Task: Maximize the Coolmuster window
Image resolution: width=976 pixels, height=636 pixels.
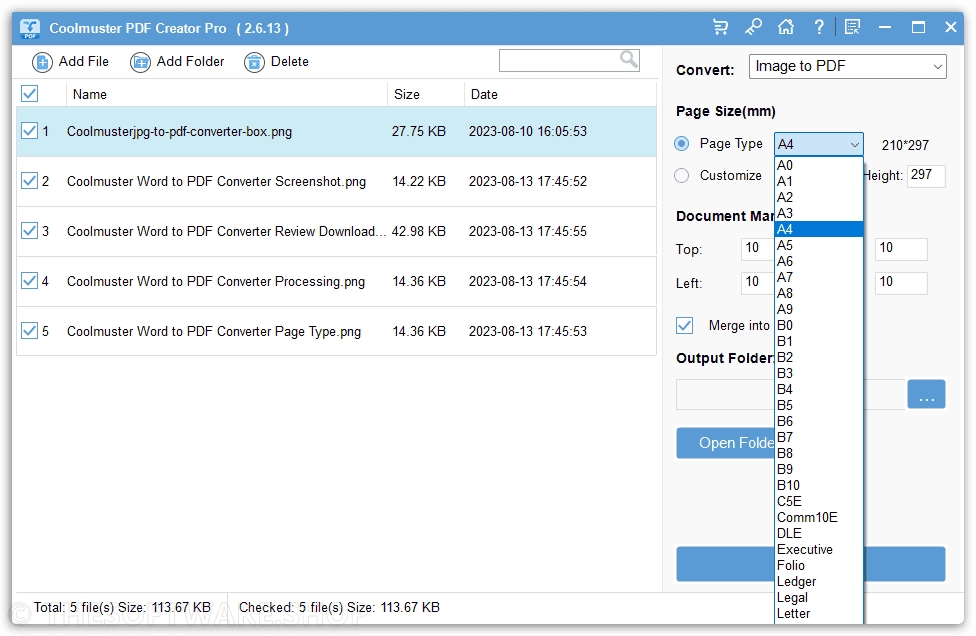Action: pos(918,27)
